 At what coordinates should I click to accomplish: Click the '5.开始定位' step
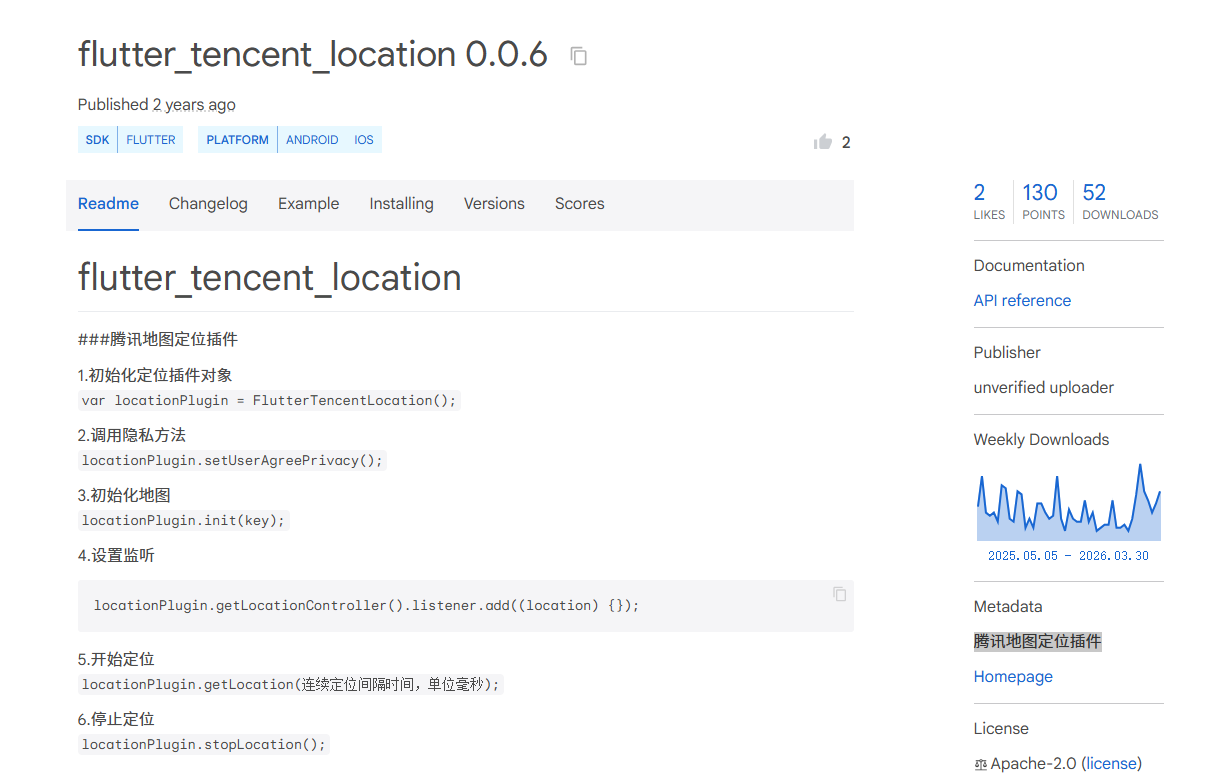(116, 660)
